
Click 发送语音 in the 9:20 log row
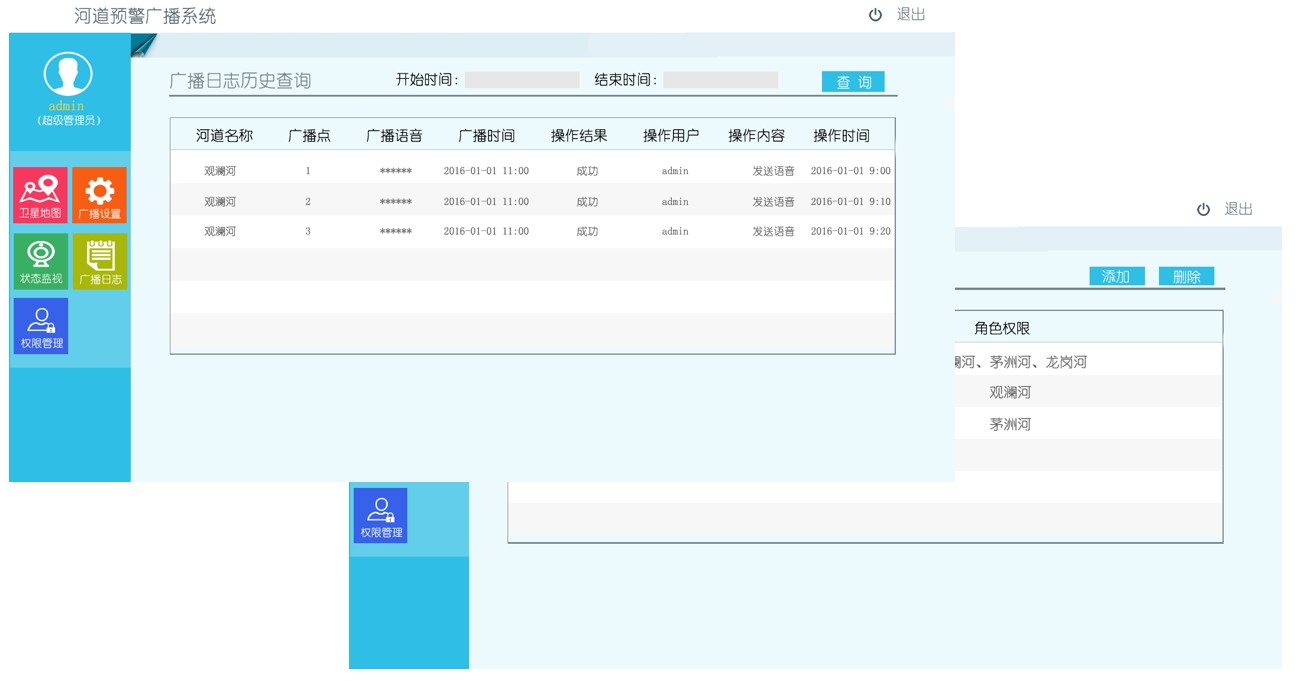(x=774, y=232)
